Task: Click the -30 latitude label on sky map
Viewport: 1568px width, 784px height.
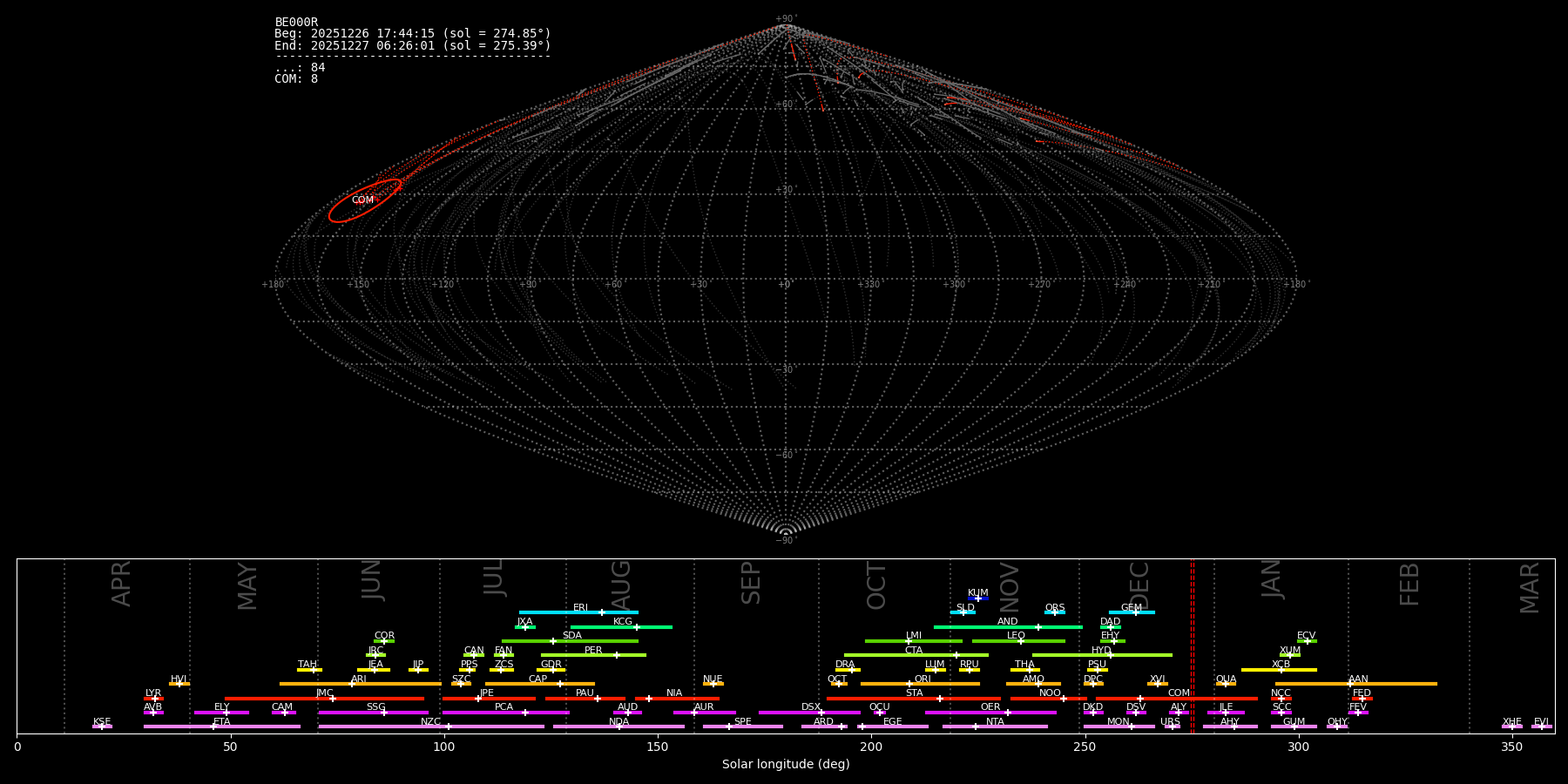Action: click(x=786, y=370)
